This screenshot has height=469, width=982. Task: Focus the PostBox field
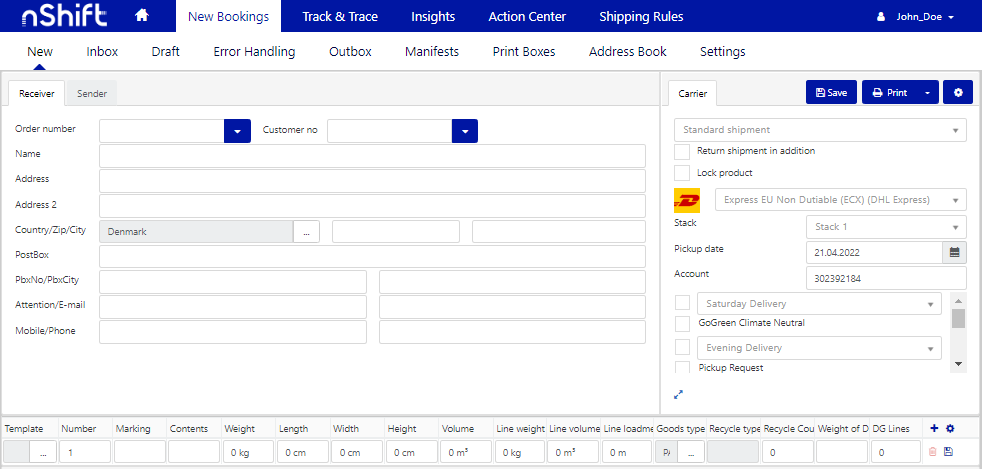point(372,256)
